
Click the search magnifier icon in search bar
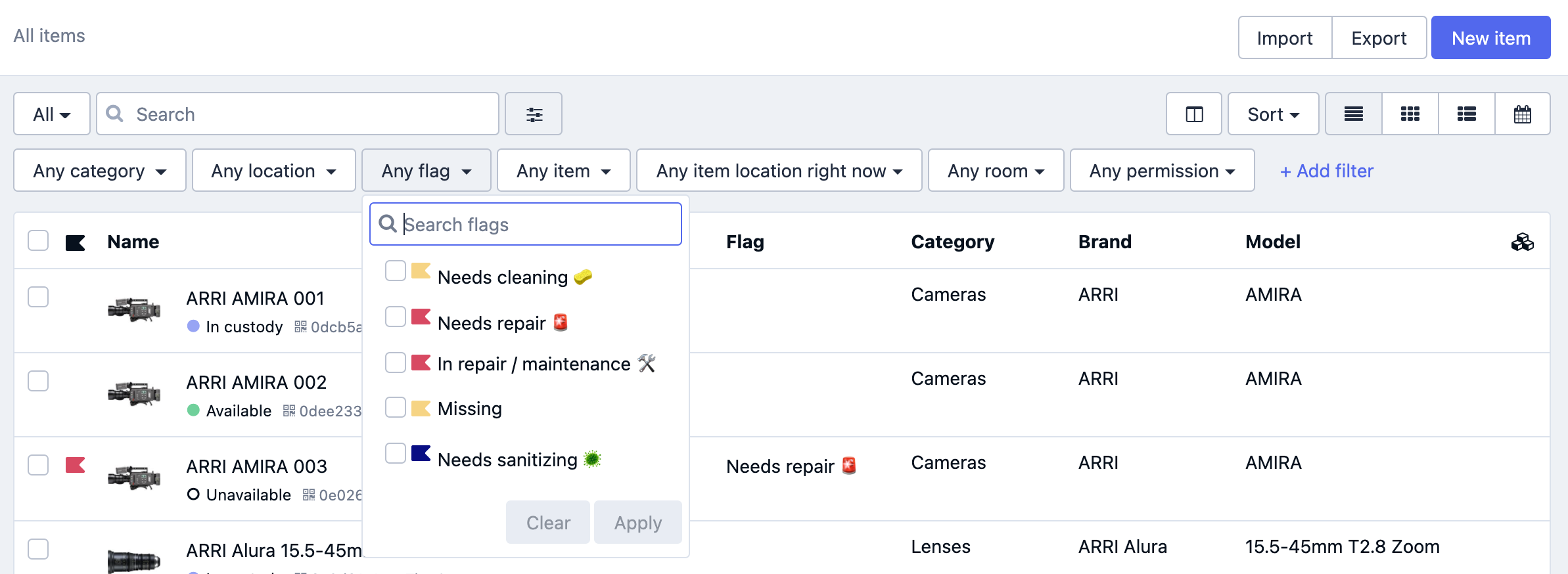click(x=115, y=114)
